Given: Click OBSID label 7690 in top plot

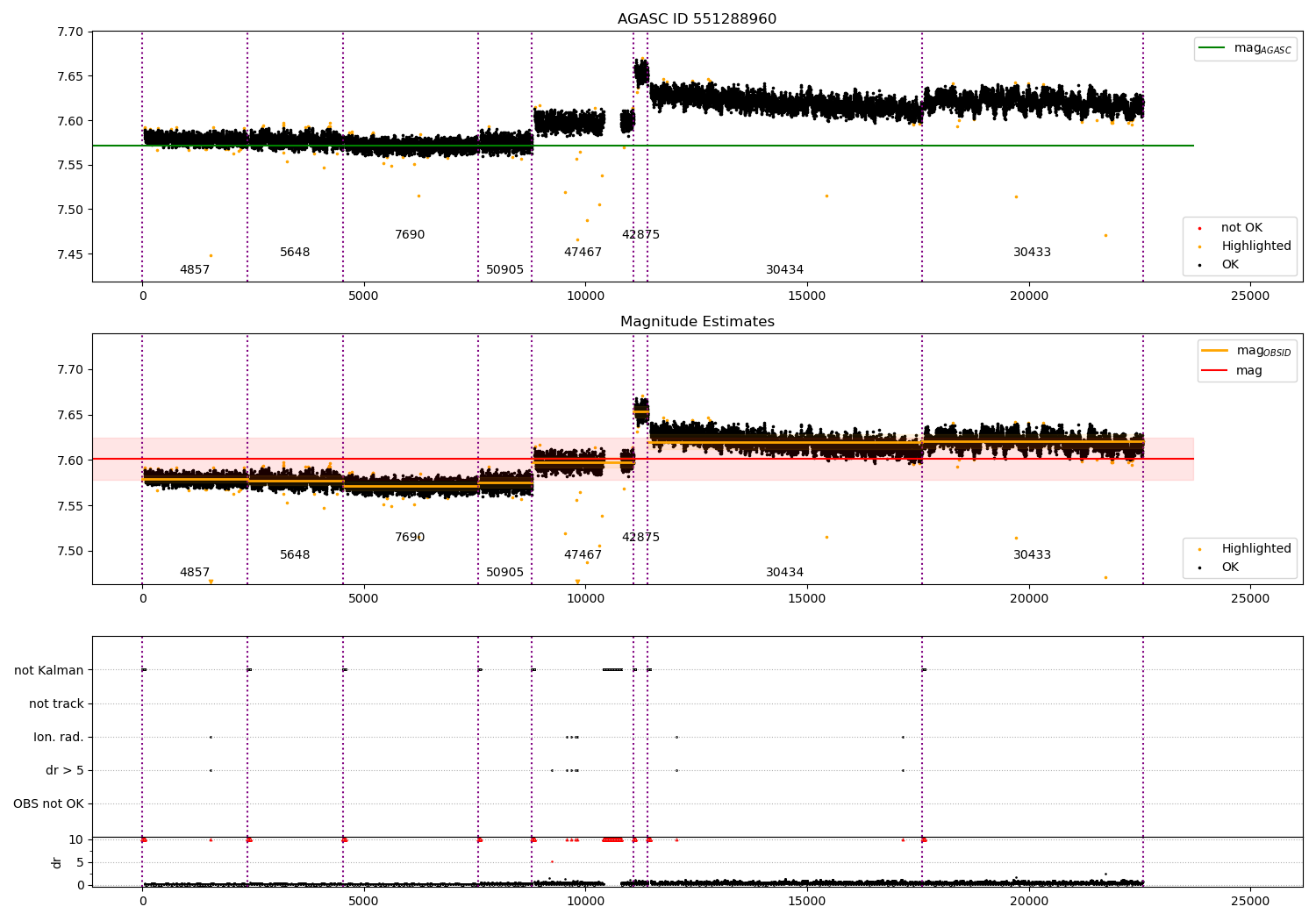Looking at the screenshot, I should pos(410,235).
